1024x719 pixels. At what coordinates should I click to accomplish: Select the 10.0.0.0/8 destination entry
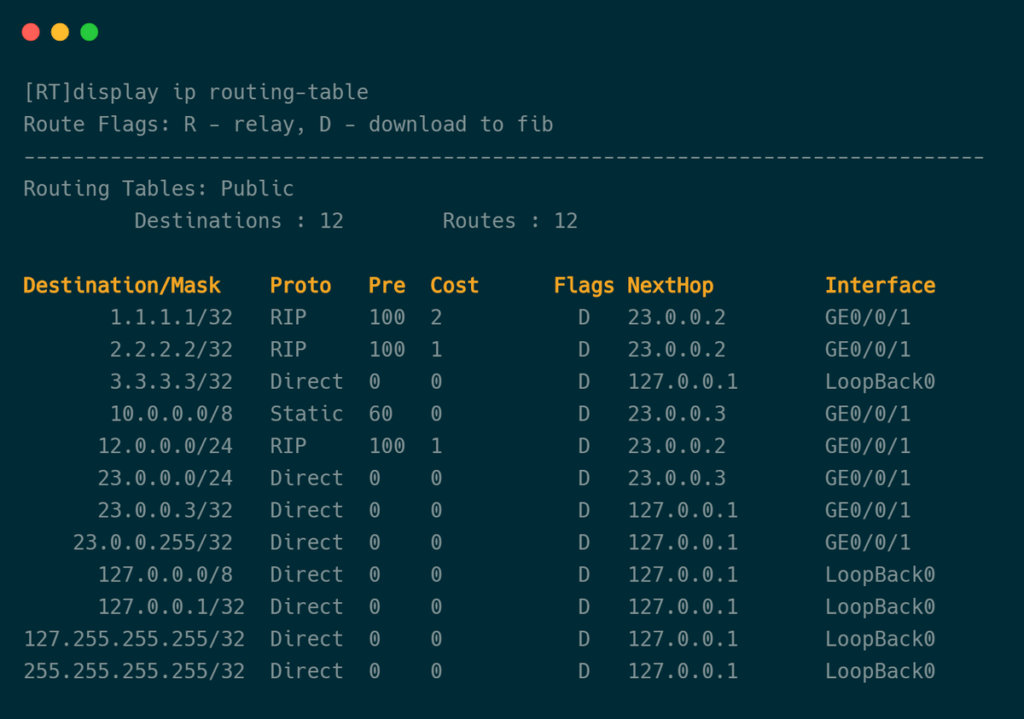(x=171, y=414)
